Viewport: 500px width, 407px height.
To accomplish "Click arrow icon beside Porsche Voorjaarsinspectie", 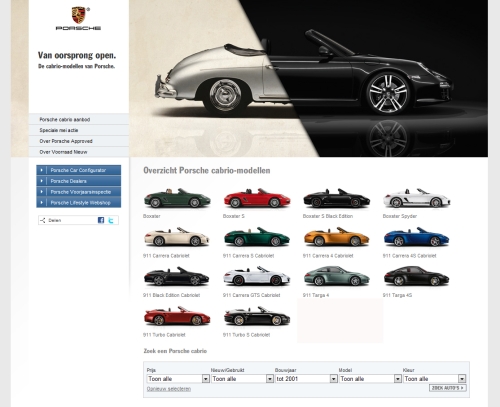I will [x=41, y=192].
